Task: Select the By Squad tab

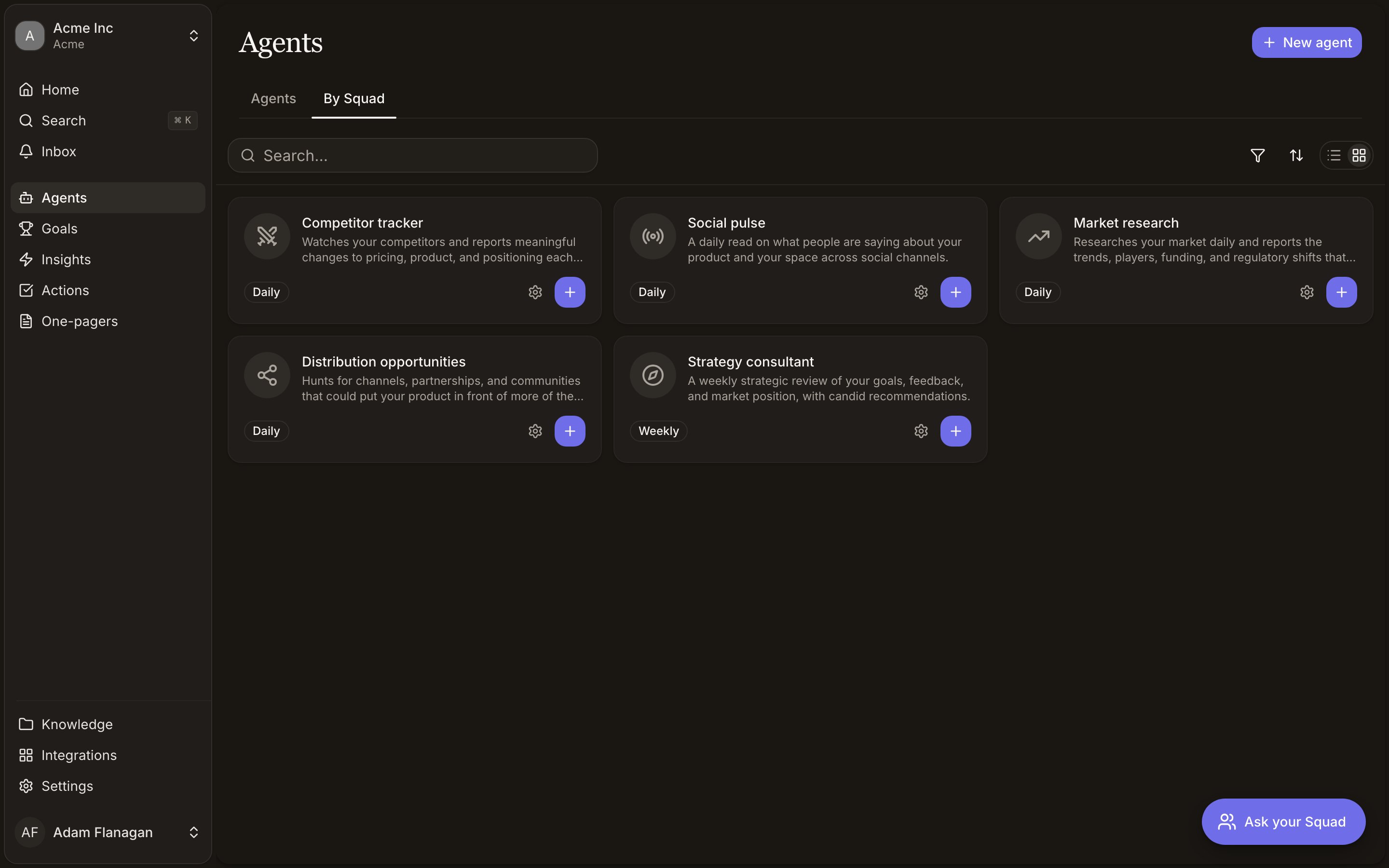Action: click(x=354, y=98)
